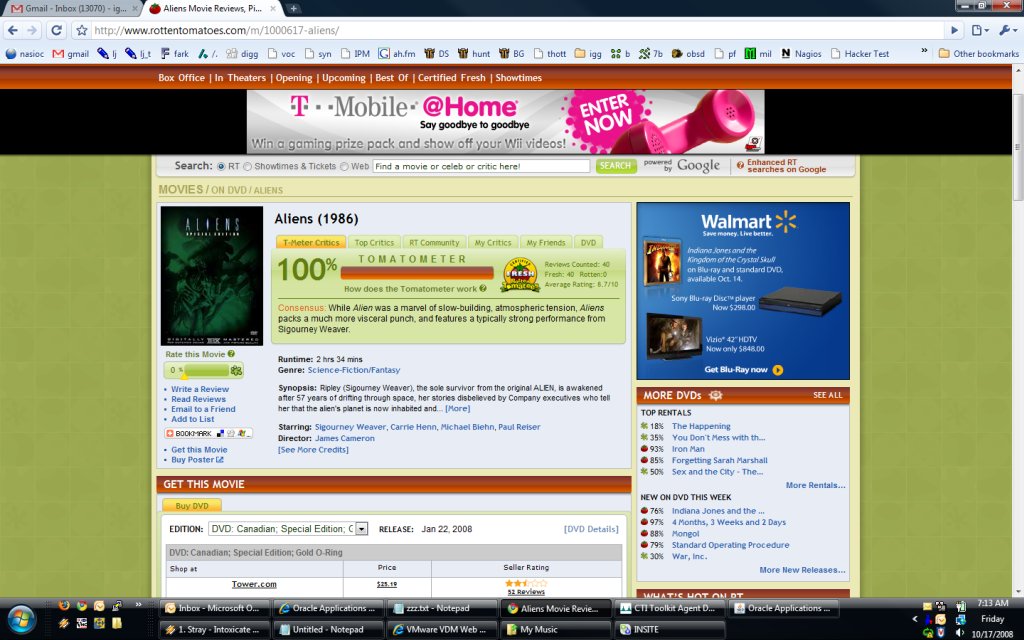This screenshot has height=640, width=1024.
Task: Click SEE ALL in More DVDs header
Action: [827, 395]
